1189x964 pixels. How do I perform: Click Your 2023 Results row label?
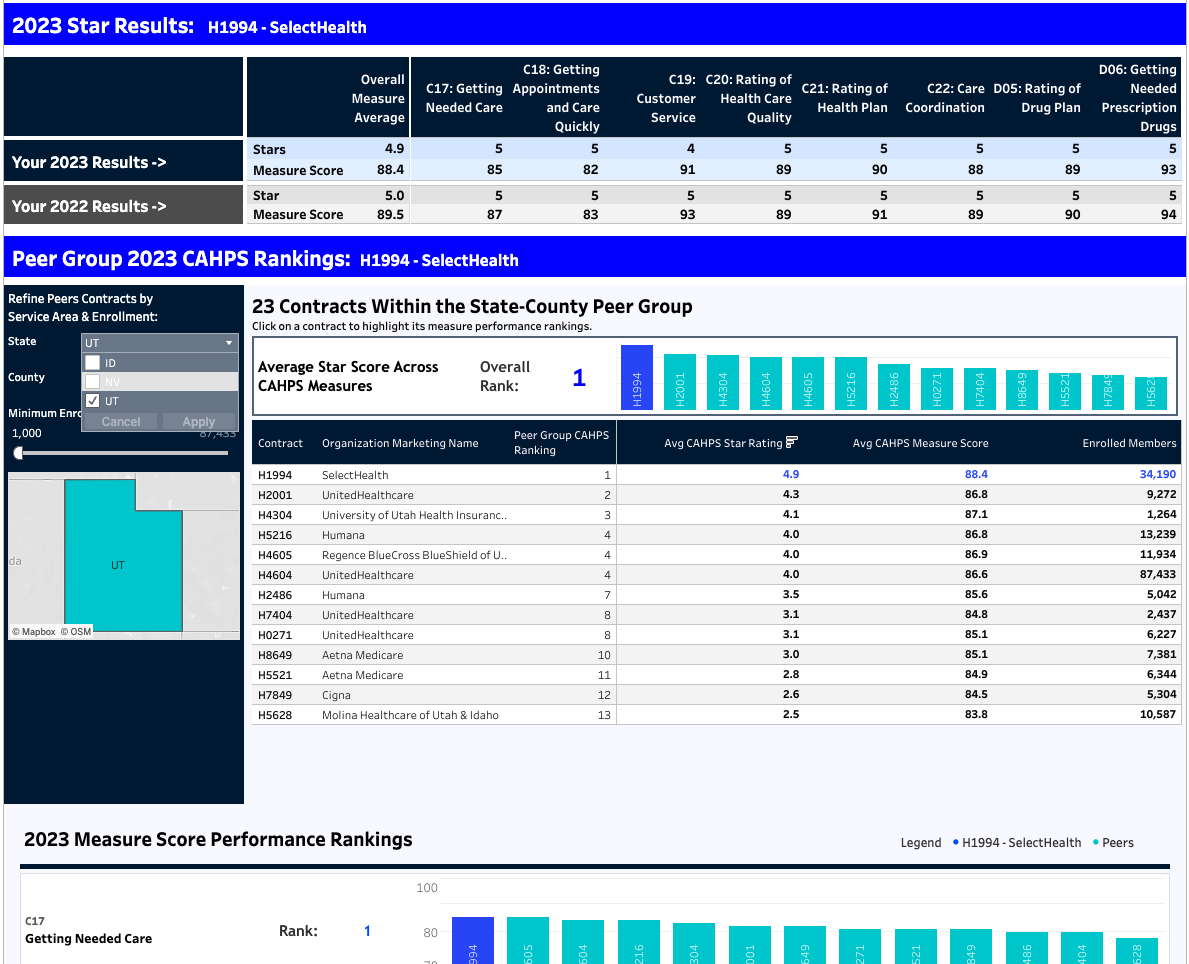(x=89, y=162)
